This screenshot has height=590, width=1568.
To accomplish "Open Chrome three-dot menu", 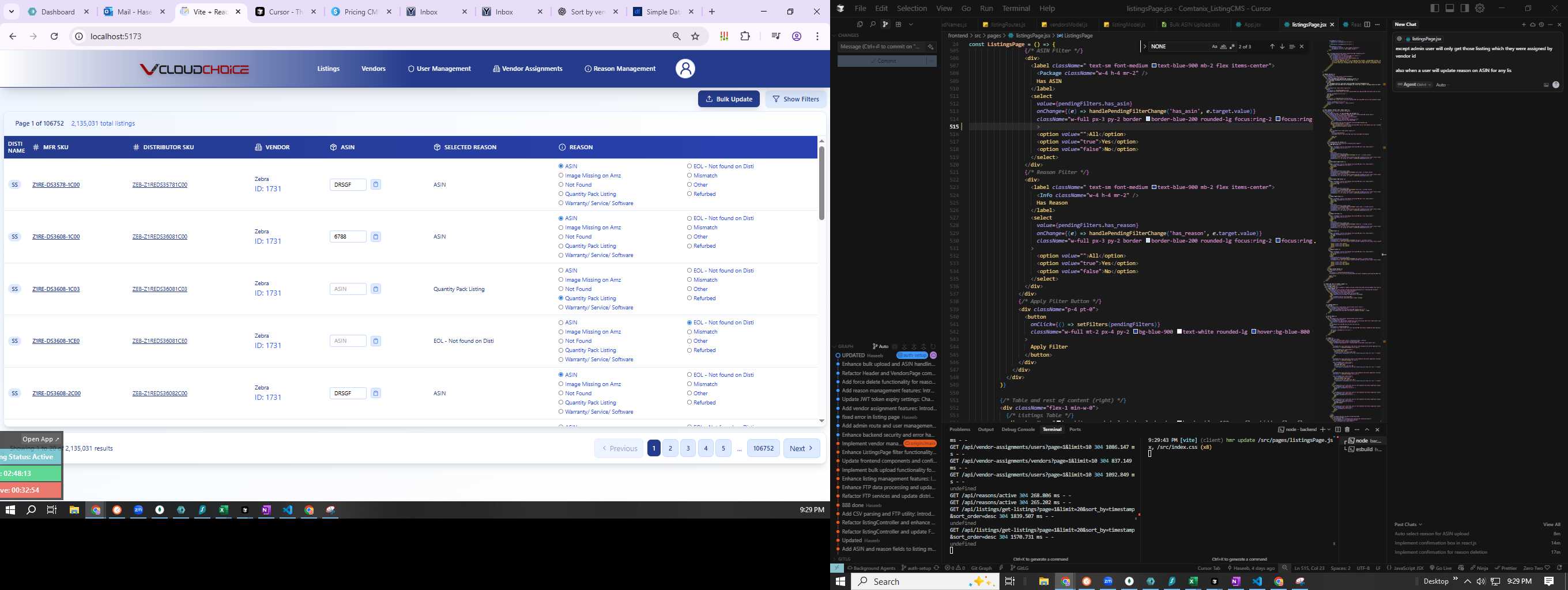I will pos(817,36).
